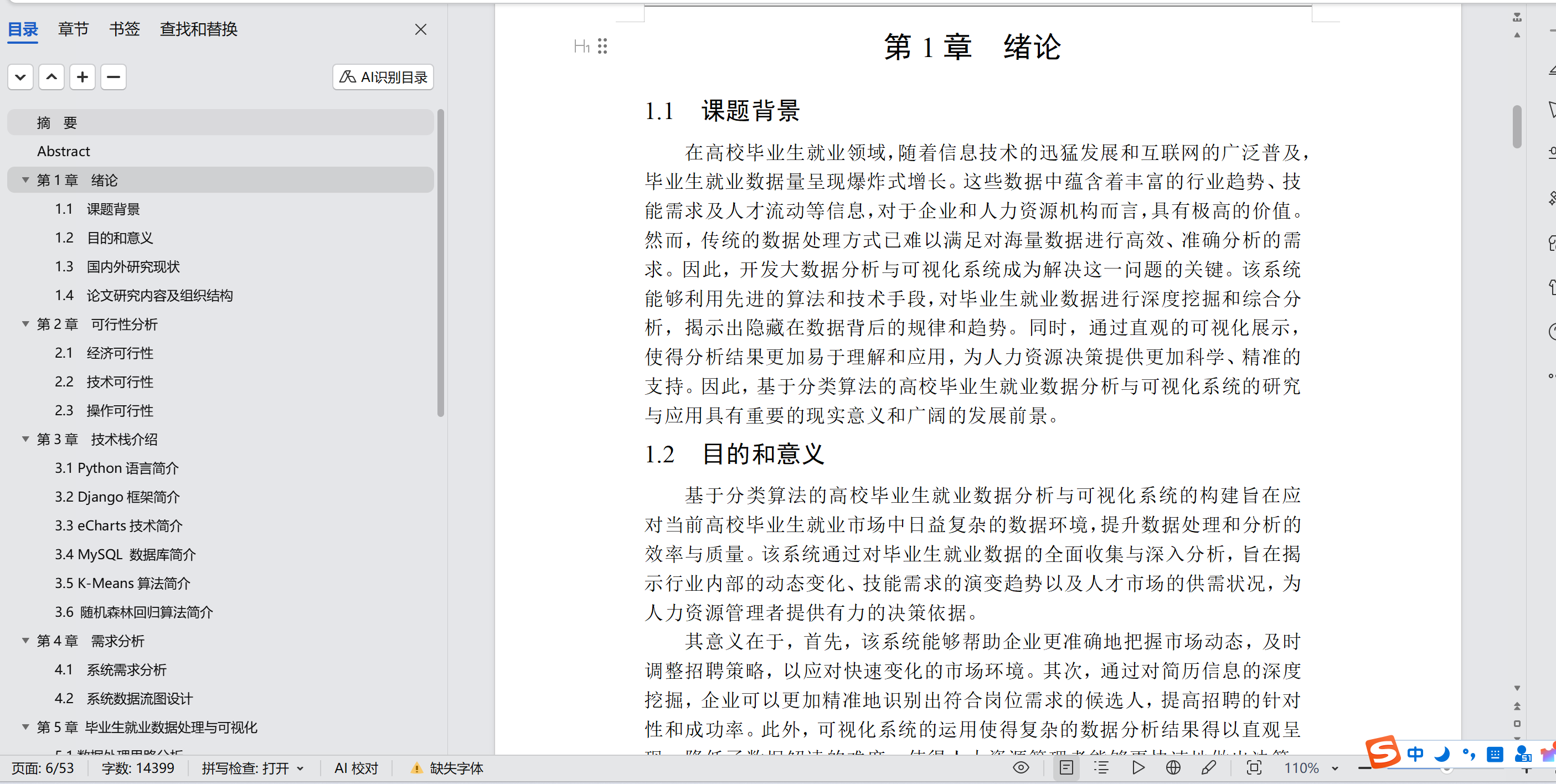Click the move-up chevron button in outline toolbar

pyautogui.click(x=51, y=77)
